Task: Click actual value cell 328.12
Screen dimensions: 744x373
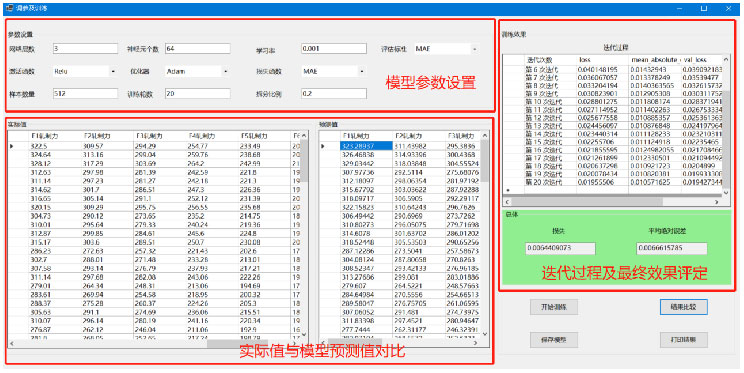Action: click(x=40, y=163)
